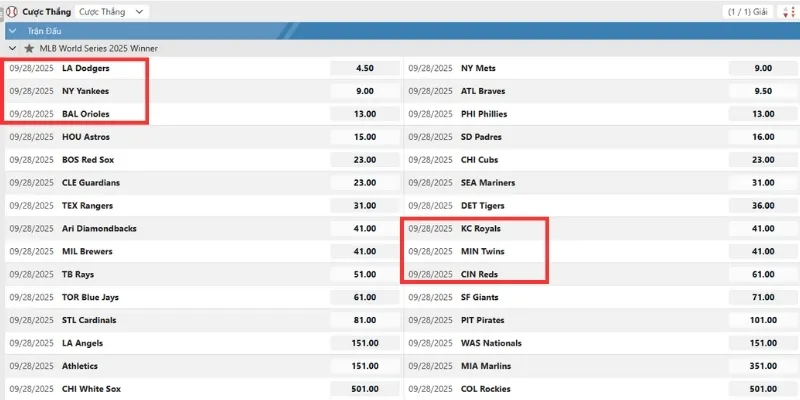Image resolution: width=800 pixels, height=400 pixels.
Task: Select BAL Orioles odds 13.00
Action: tap(365, 114)
